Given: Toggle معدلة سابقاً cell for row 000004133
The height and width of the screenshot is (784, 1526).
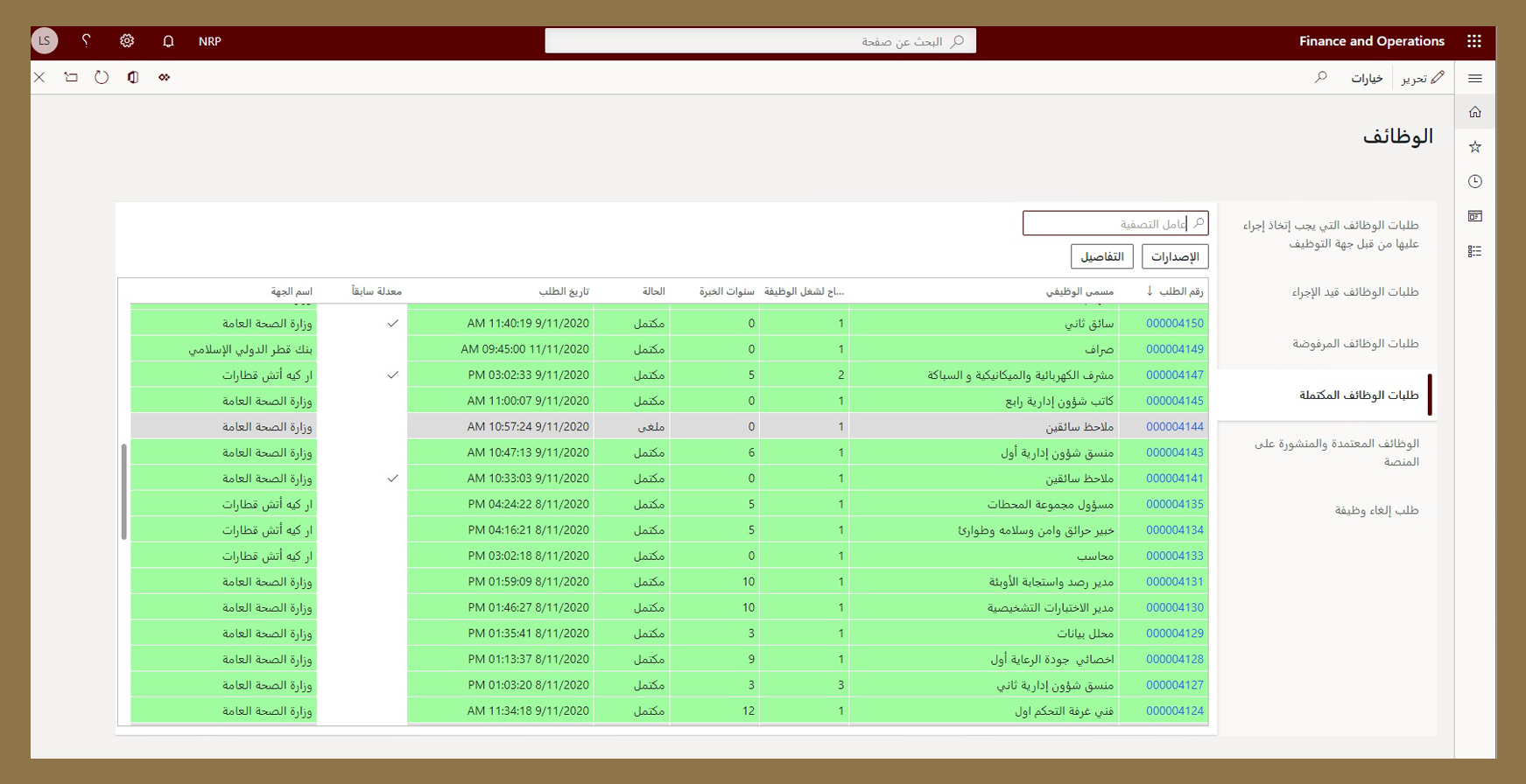Looking at the screenshot, I should [x=362, y=556].
